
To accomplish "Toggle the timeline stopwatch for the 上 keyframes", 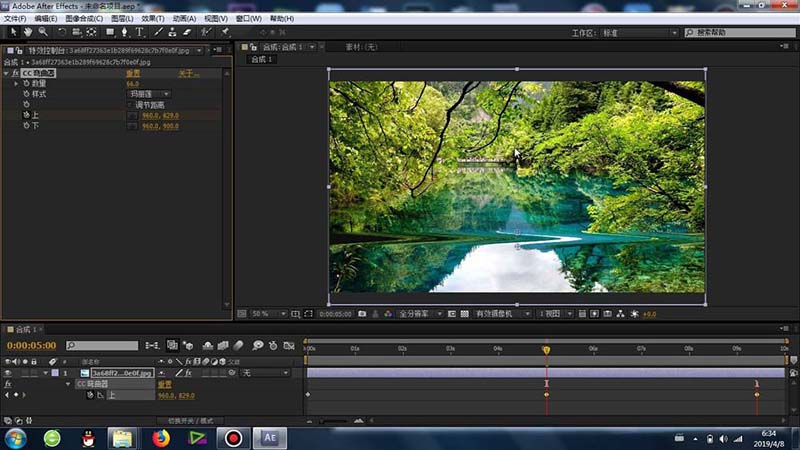I will pyautogui.click(x=90, y=395).
